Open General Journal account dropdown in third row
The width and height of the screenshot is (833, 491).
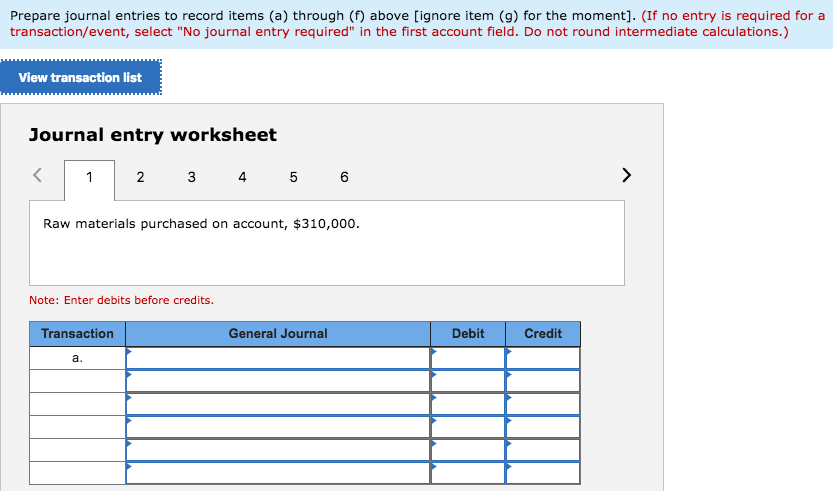(278, 404)
